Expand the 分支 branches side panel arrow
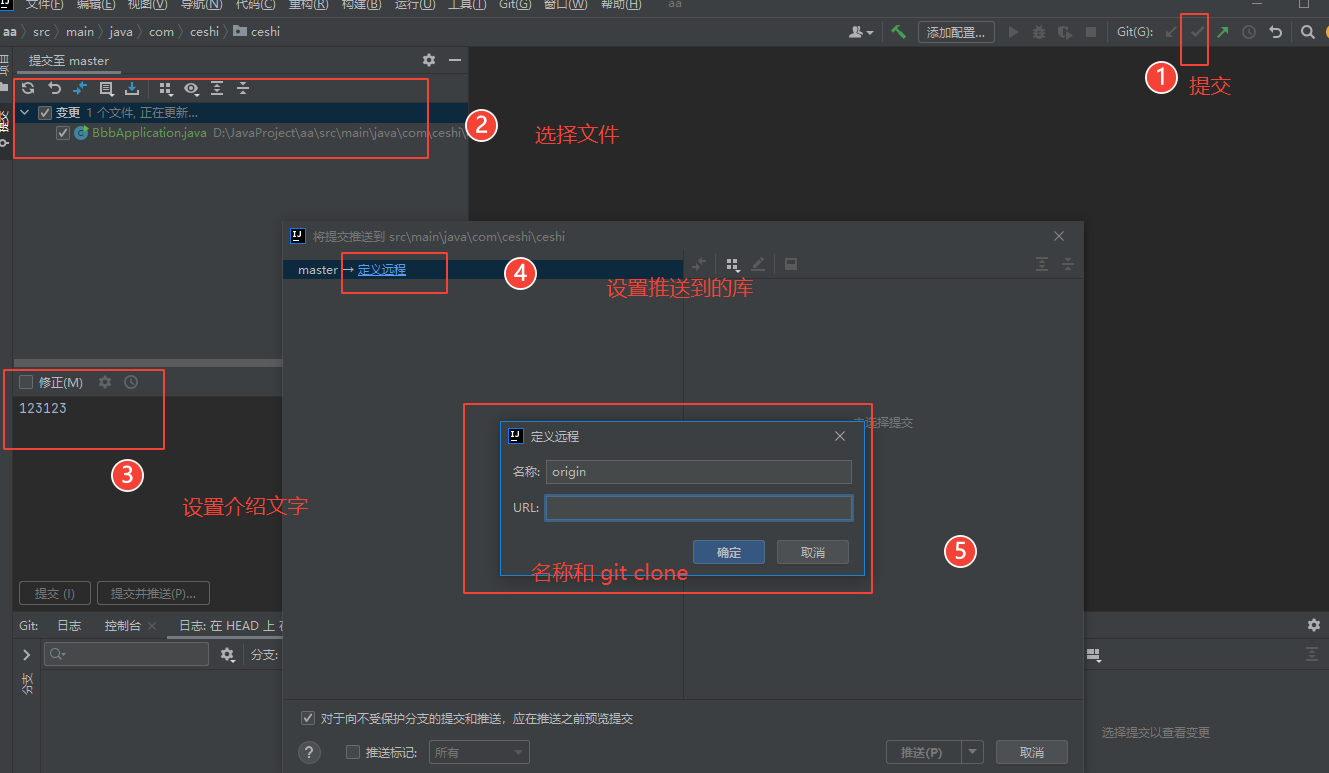1329x773 pixels. tap(27, 655)
